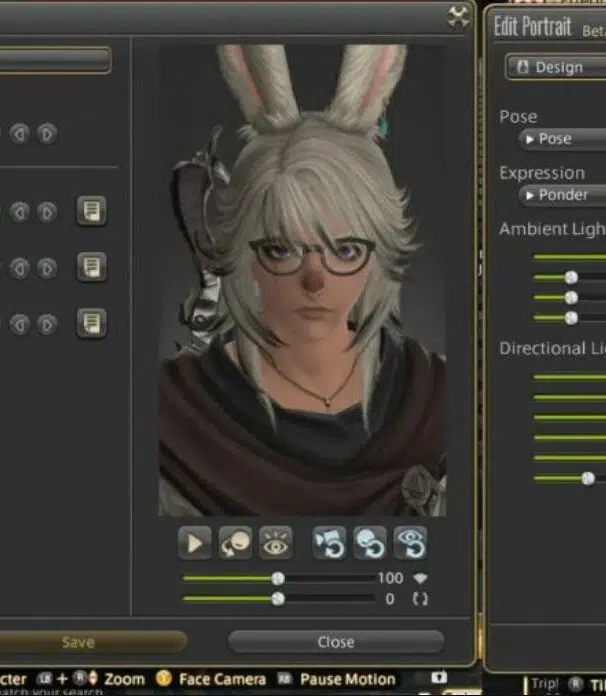The width and height of the screenshot is (606, 696).
Task: Click the top right arrow stepper
Action: [x=47, y=133]
